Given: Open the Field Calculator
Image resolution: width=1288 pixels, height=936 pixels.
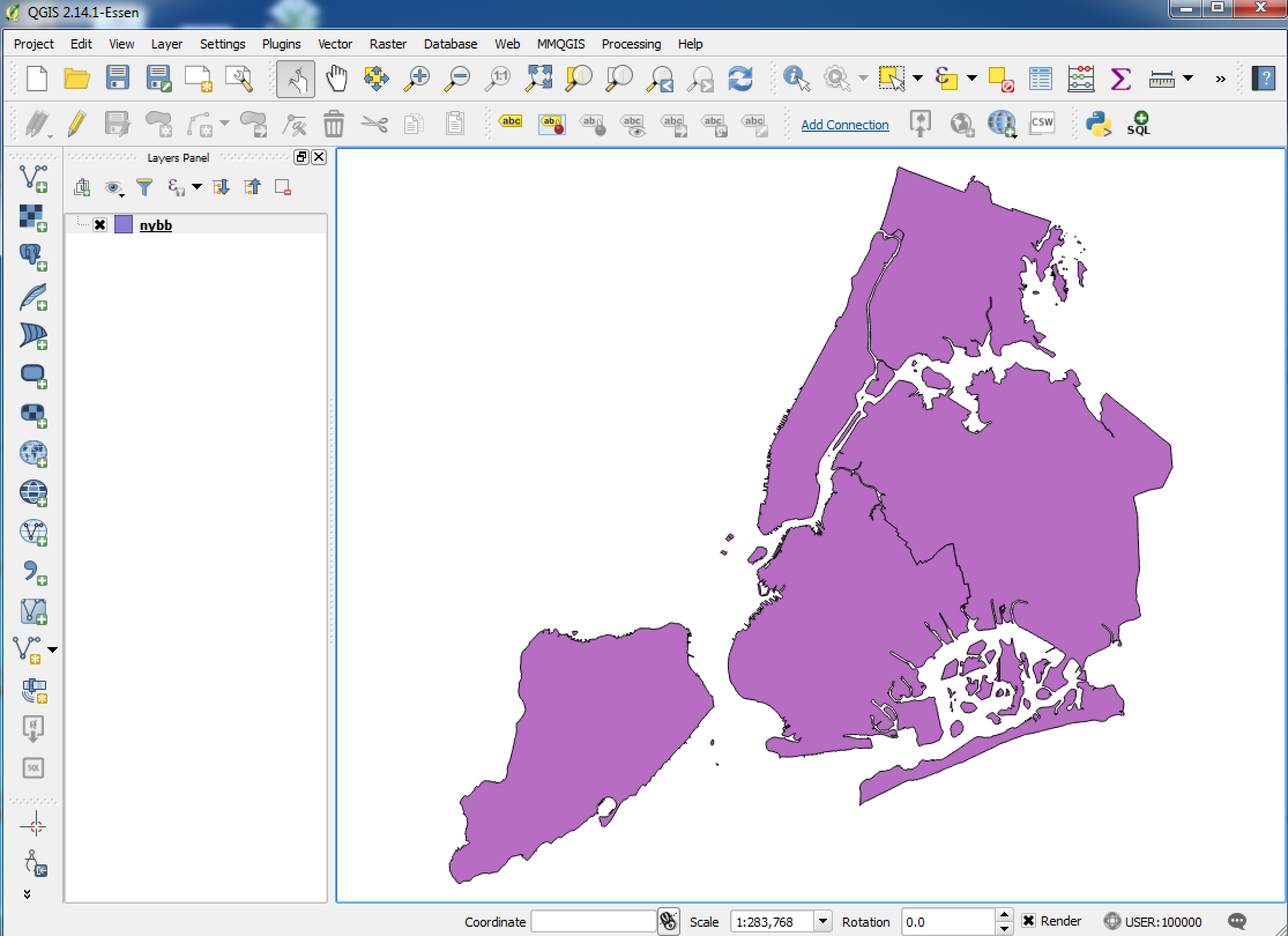Looking at the screenshot, I should point(1081,79).
